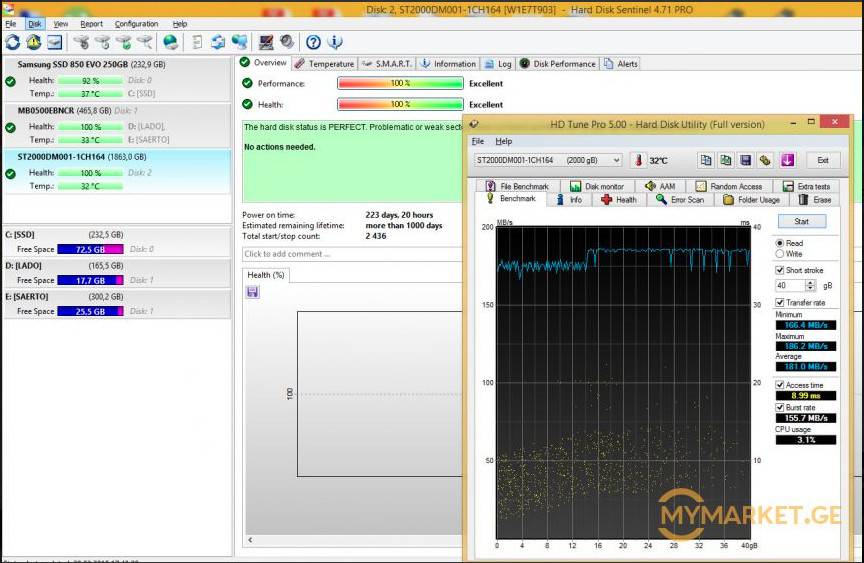Image resolution: width=864 pixels, height=563 pixels.
Task: Open the Folder Usage tab in HD Tune
Action: [751, 199]
